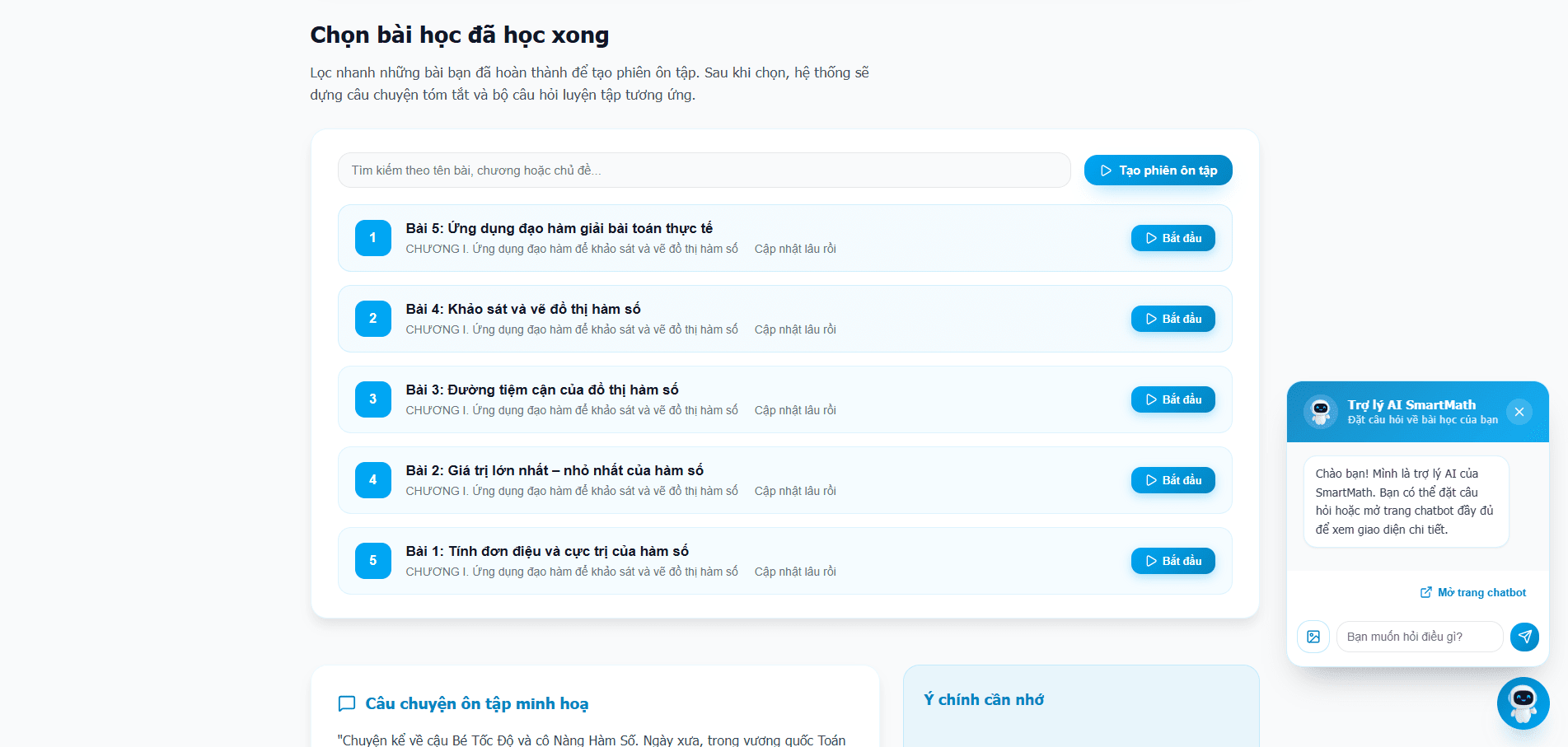This screenshot has width=1568, height=747.
Task: Click the image attachment icon in chat
Action: point(1313,637)
